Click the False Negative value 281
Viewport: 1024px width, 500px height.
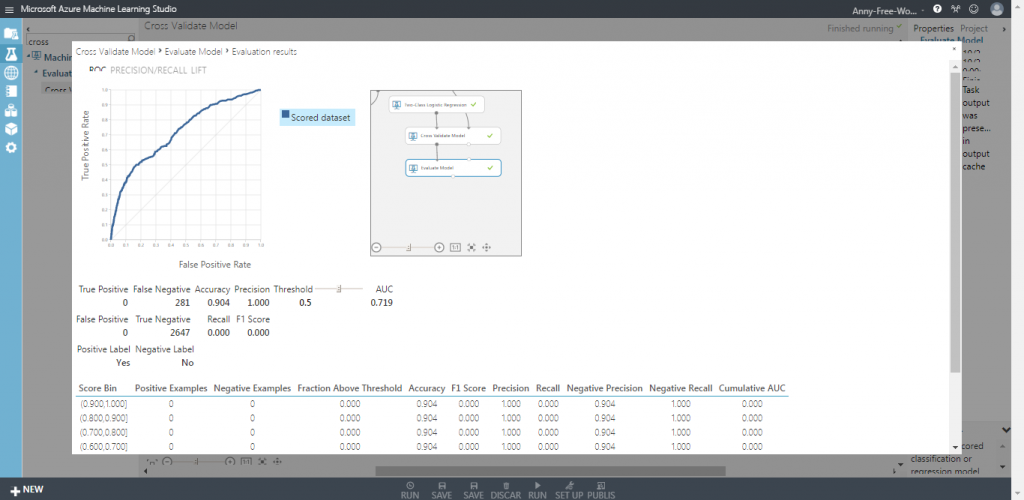(182, 303)
